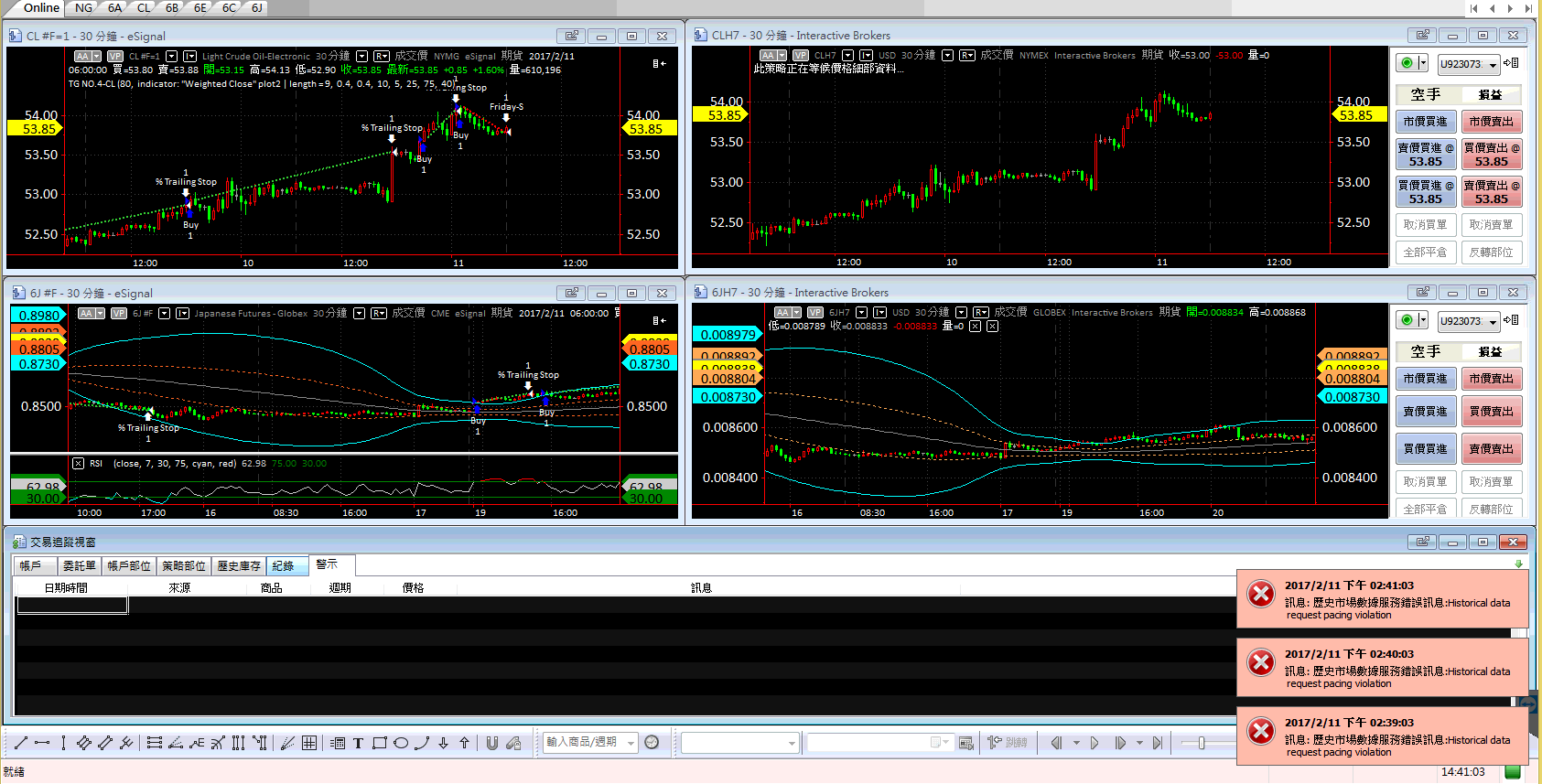Select the arc drawing tool
The width and height of the screenshot is (1542, 784).
click(x=422, y=743)
